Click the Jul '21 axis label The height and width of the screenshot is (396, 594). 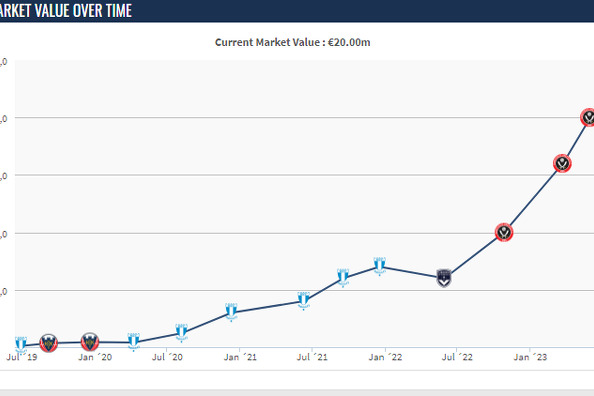(312, 357)
